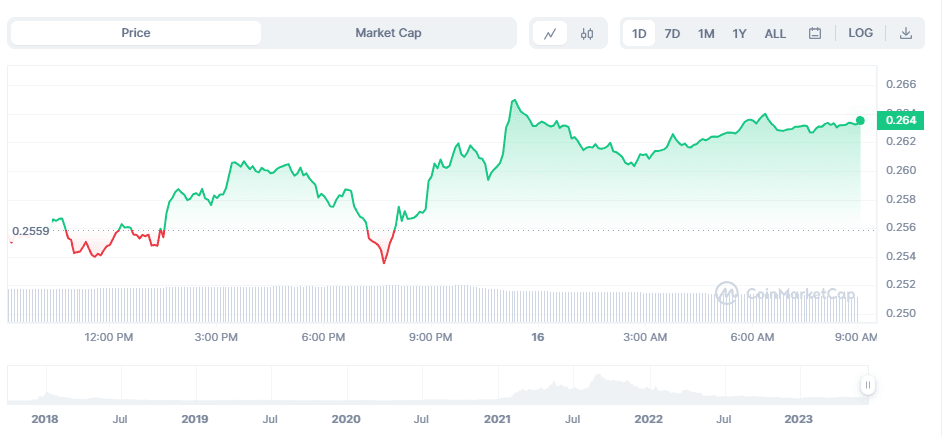Grab the range slider handle at right
Viewport: 942px width, 436px height.
[x=868, y=385]
